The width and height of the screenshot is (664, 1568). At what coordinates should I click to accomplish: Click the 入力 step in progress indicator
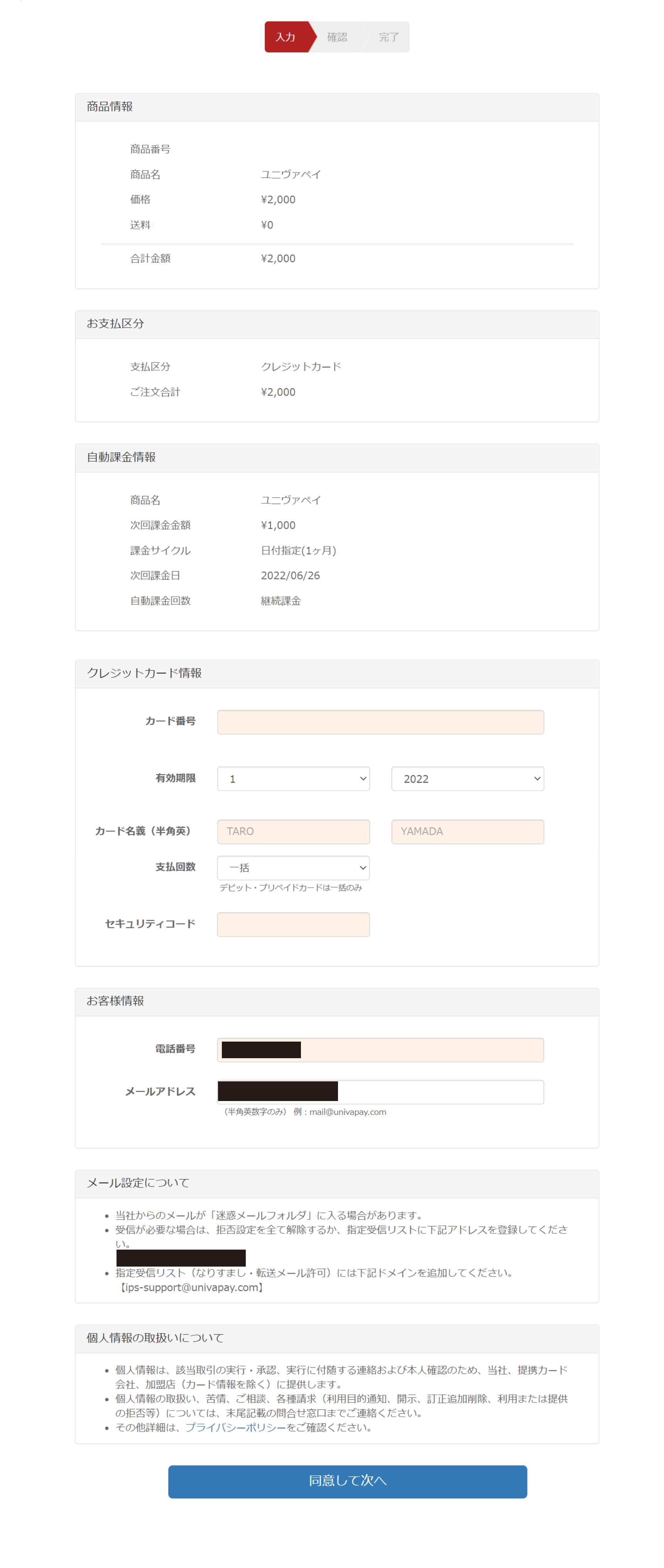click(x=286, y=37)
